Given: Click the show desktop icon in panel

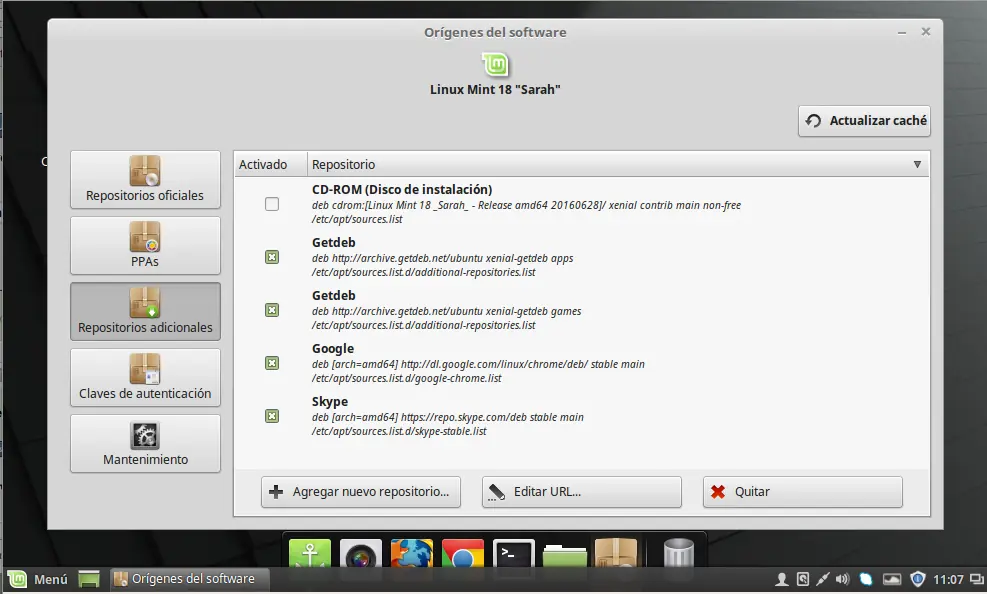Looking at the screenshot, I should tap(89, 579).
